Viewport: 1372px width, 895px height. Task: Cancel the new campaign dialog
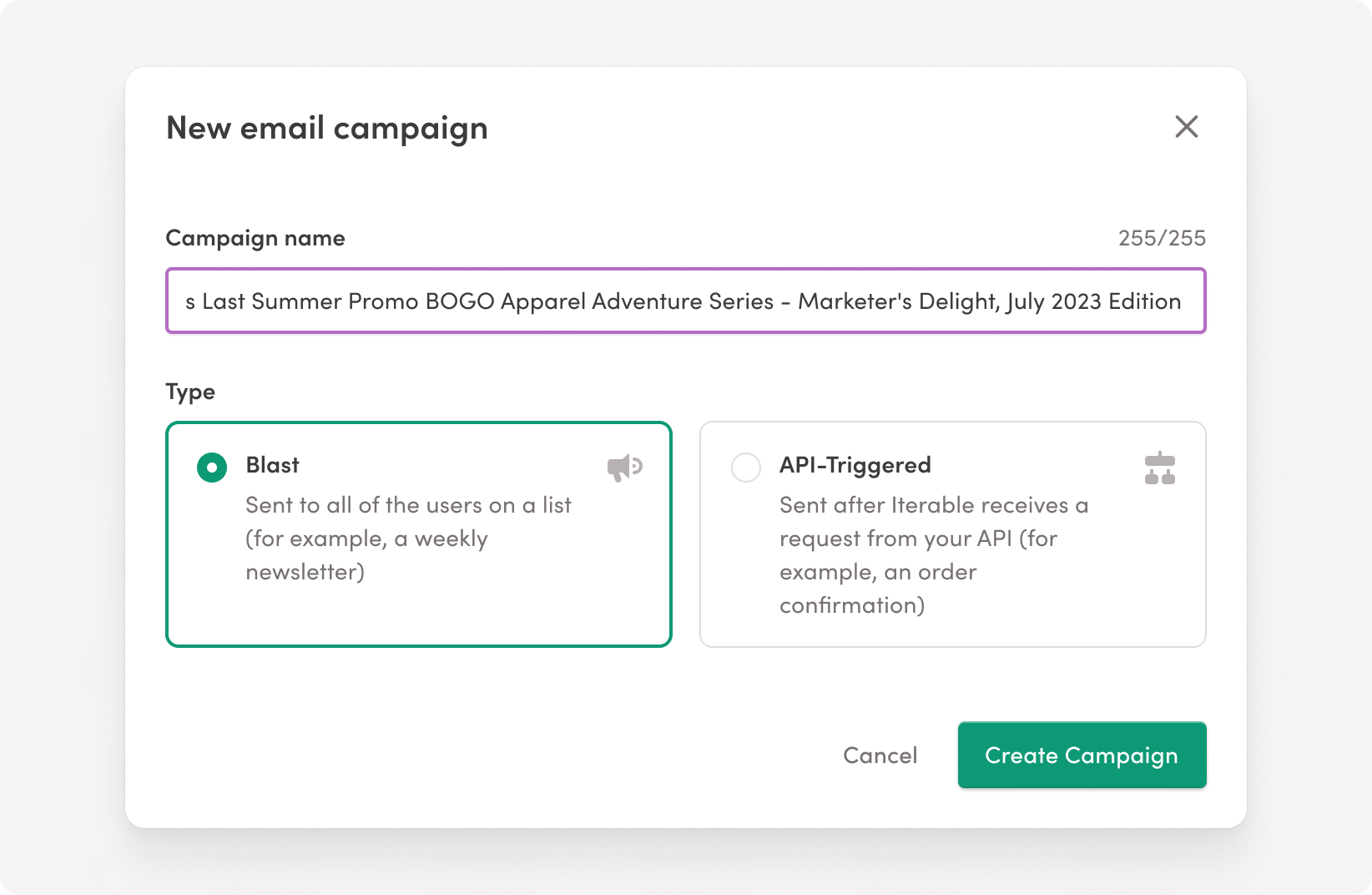pyautogui.click(x=880, y=756)
